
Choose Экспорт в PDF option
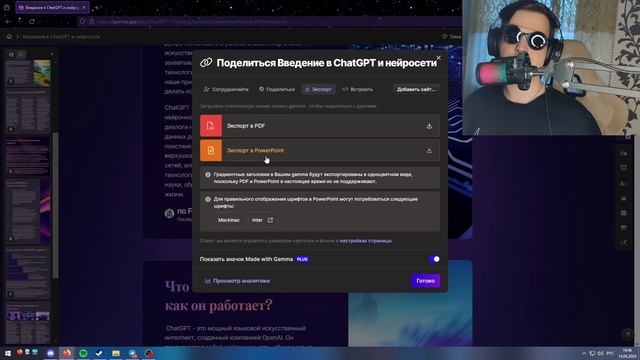tap(320, 126)
